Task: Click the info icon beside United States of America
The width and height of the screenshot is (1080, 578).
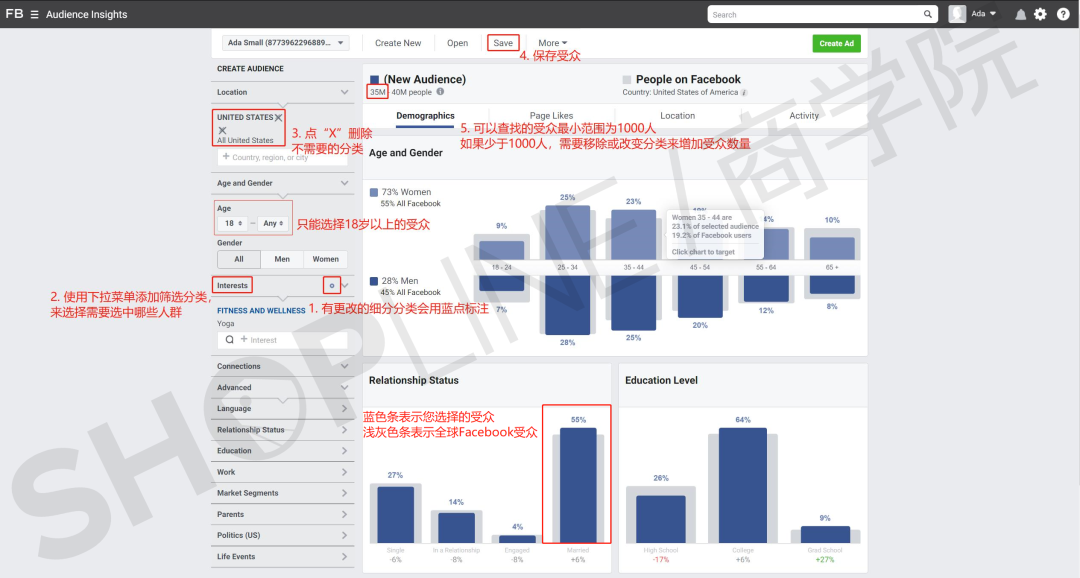Action: (744, 92)
